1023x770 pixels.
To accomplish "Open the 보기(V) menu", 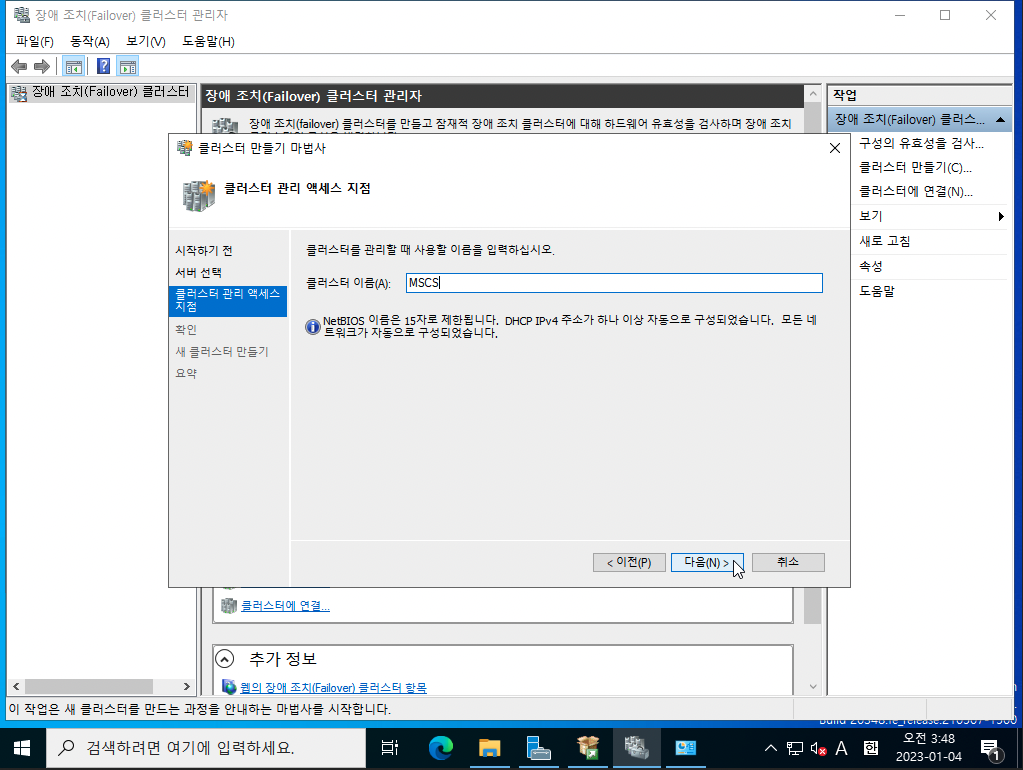I will click(x=145, y=42).
